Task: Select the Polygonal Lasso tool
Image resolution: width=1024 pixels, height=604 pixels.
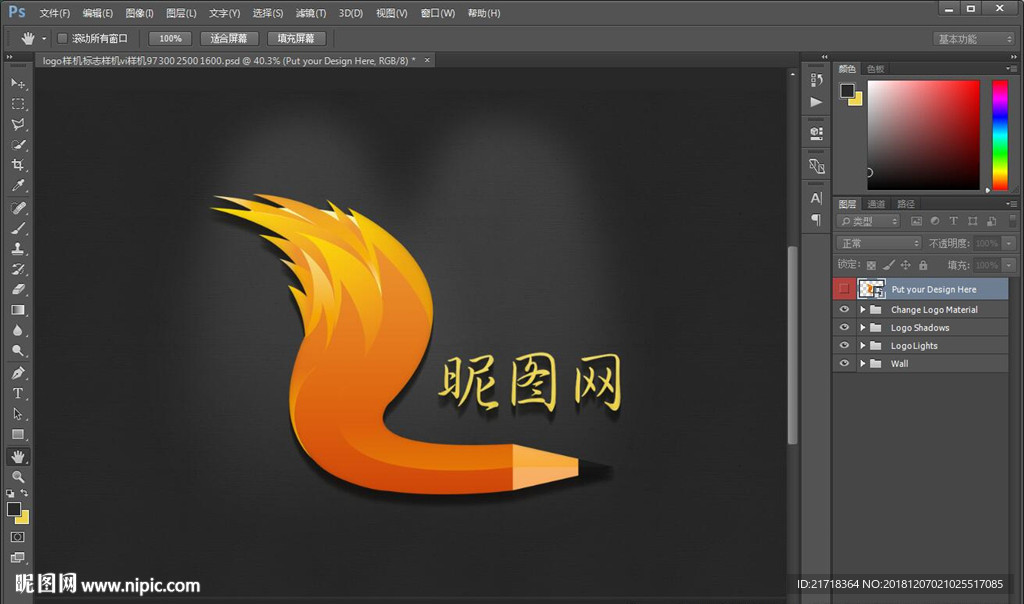Action: tap(18, 124)
